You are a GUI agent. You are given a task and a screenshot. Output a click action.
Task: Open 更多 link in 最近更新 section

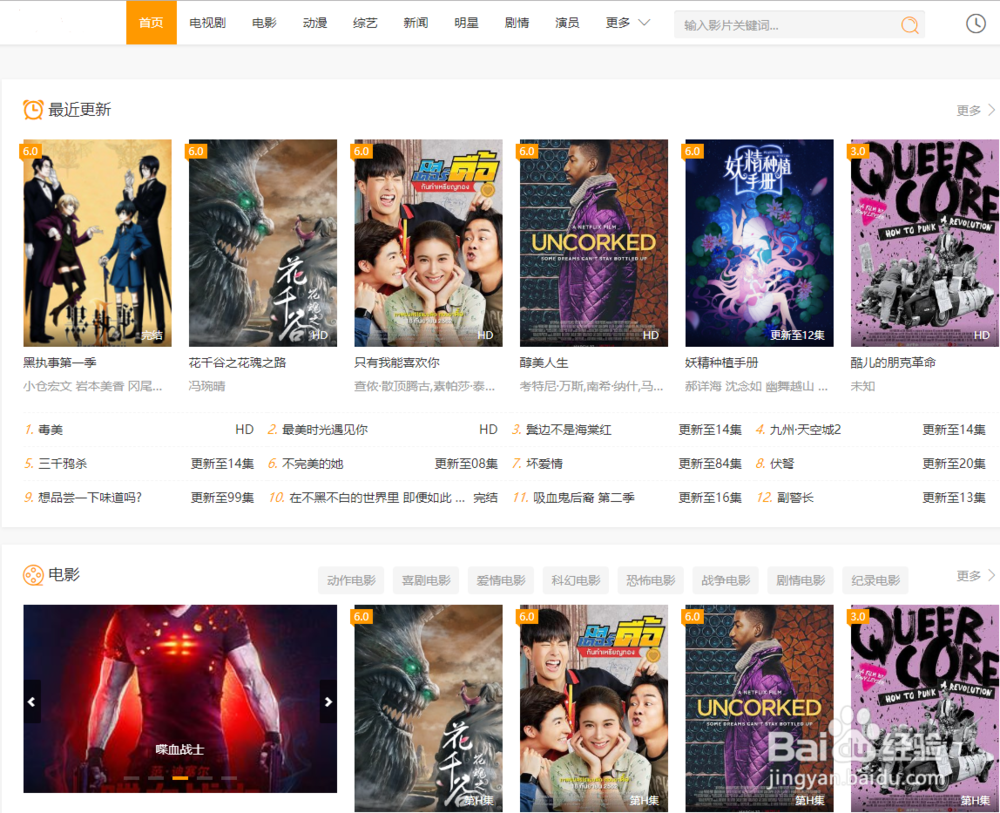pyautogui.click(x=975, y=110)
